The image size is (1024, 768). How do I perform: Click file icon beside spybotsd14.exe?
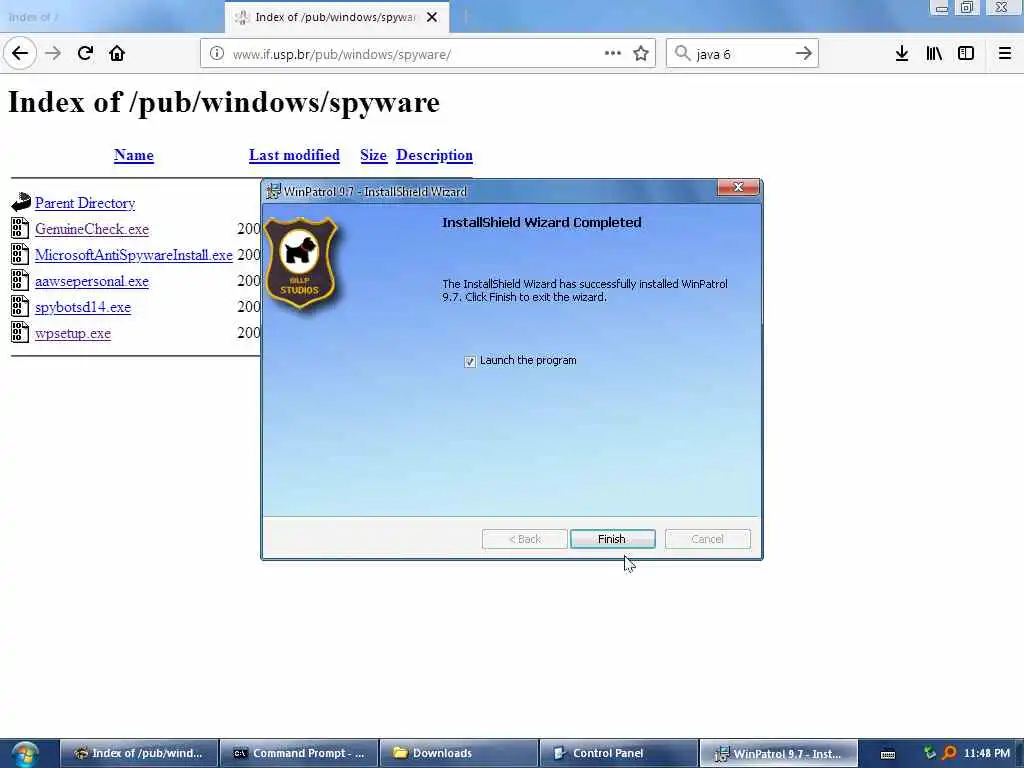pyautogui.click(x=20, y=306)
